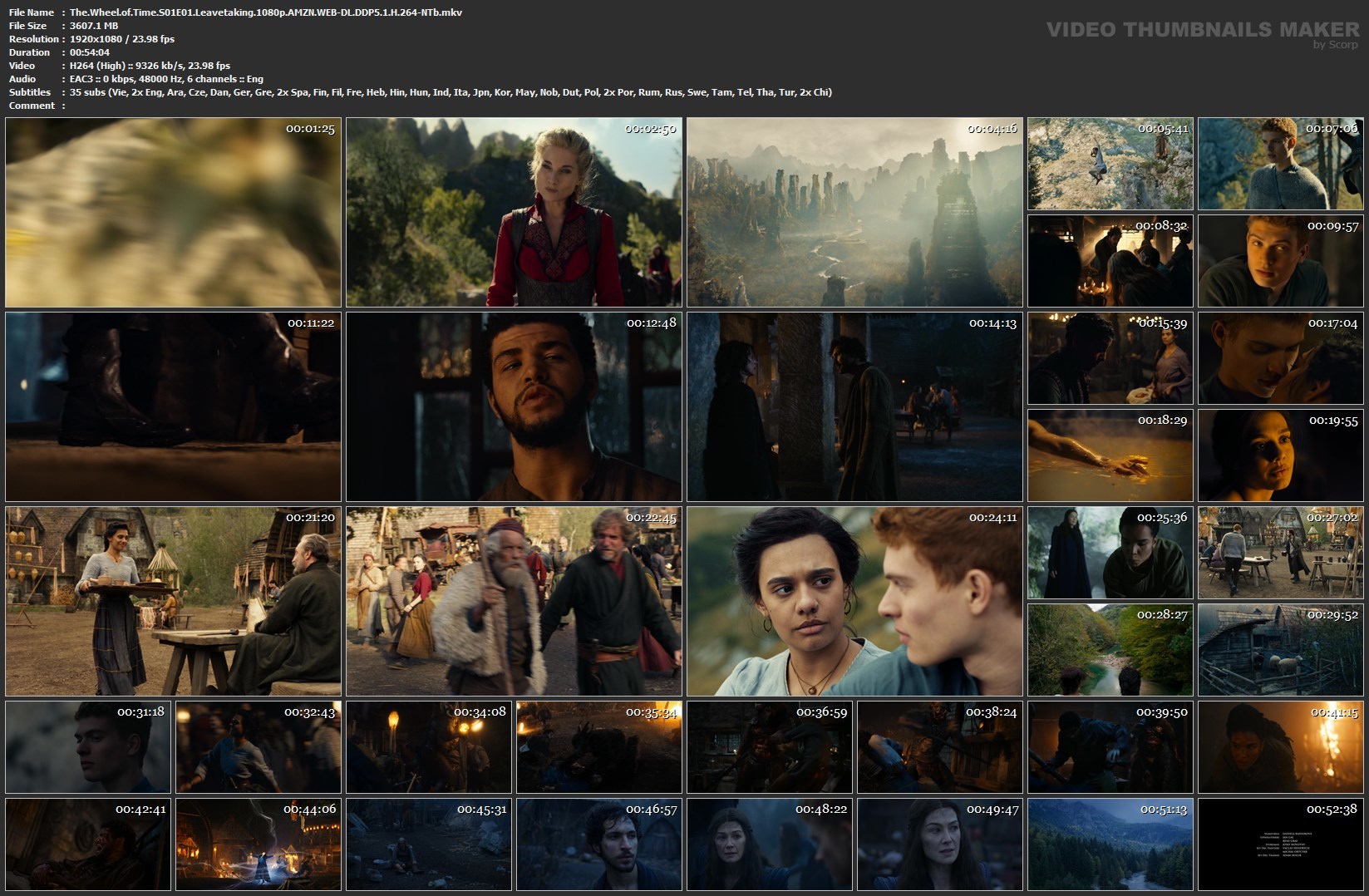Open the thumbnail at 00:45:31
The width and height of the screenshot is (1369, 896).
point(429,844)
